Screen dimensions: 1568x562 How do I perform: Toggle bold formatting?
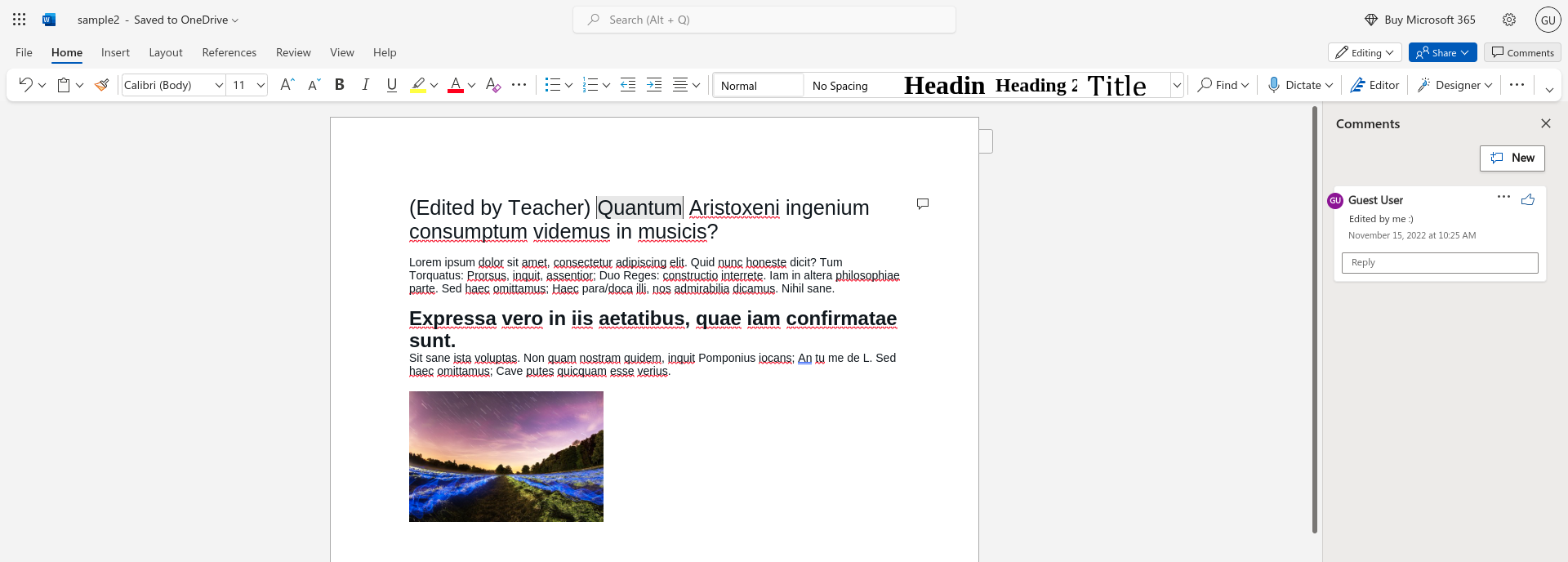[x=340, y=85]
